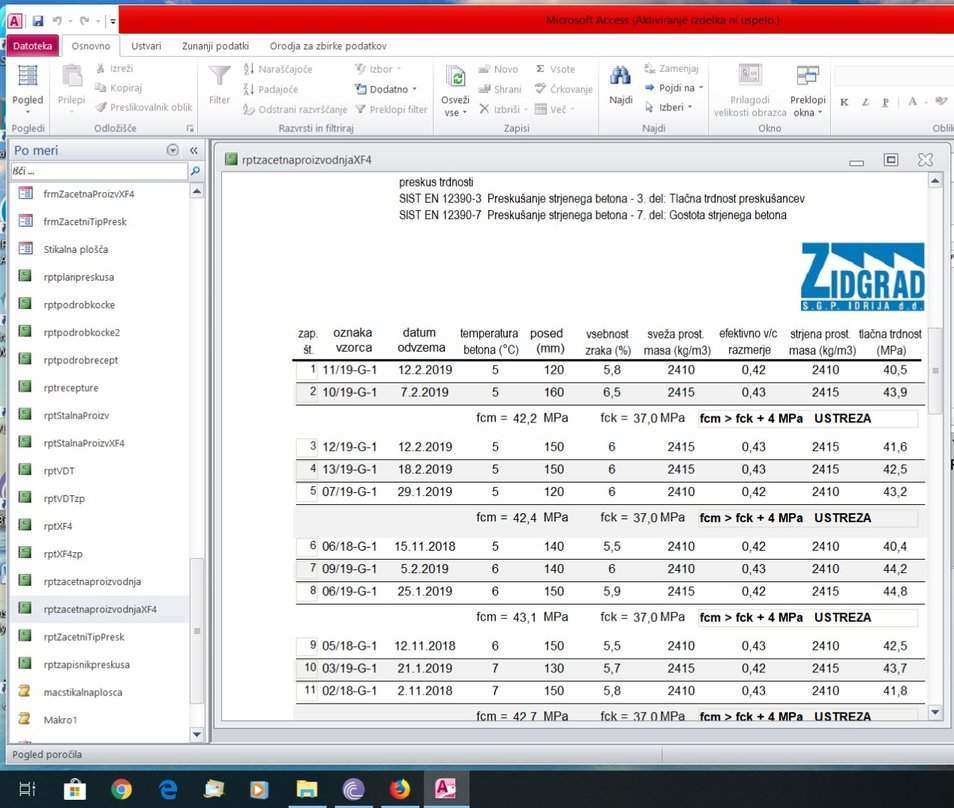This screenshot has width=954, height=808.
Task: Expand the Pojdi na dropdown
Action: coord(680,88)
